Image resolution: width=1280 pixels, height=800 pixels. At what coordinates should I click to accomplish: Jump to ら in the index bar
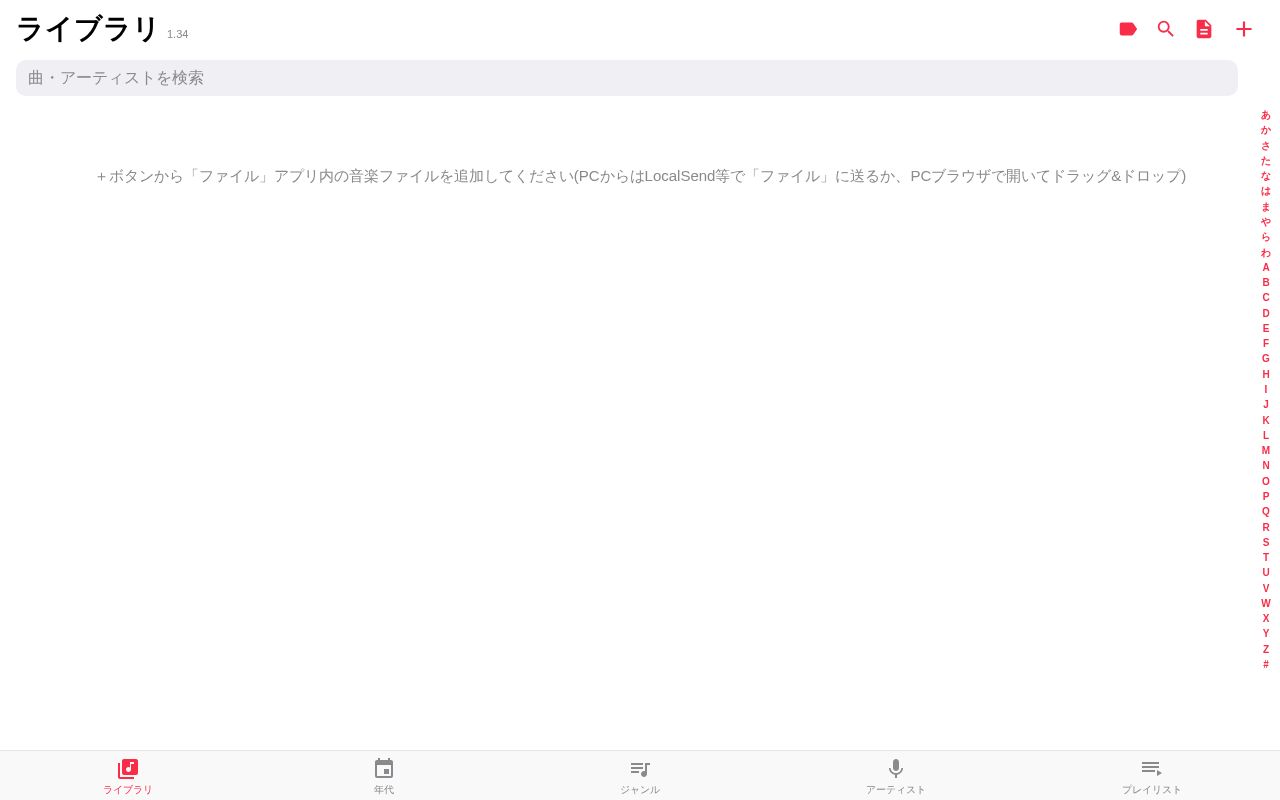1266,237
